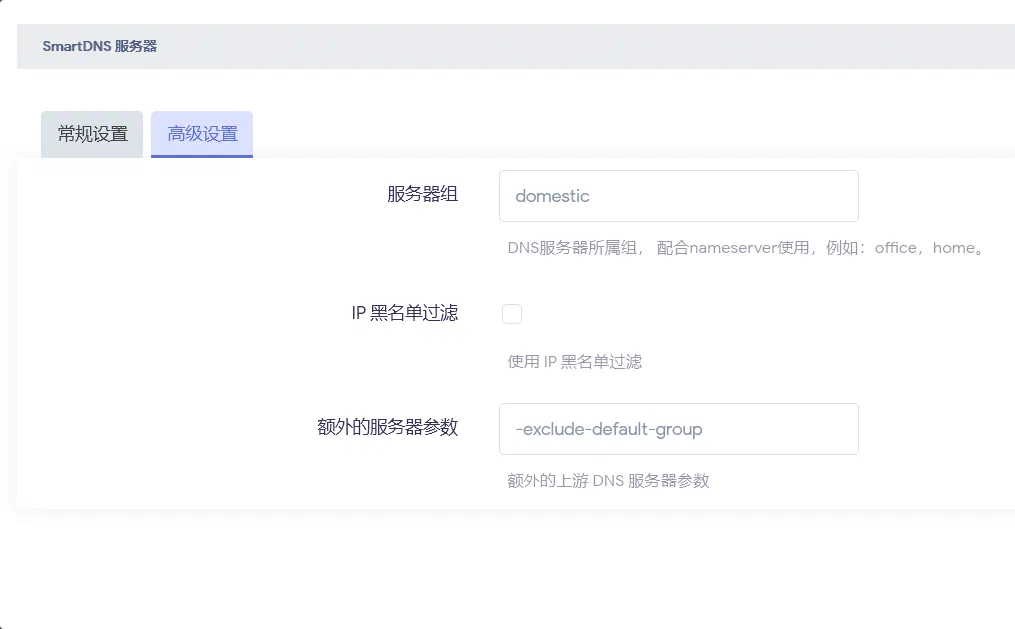Open the advanced settings tab again
Image resolution: width=1015 pixels, height=629 pixels.
pos(201,133)
